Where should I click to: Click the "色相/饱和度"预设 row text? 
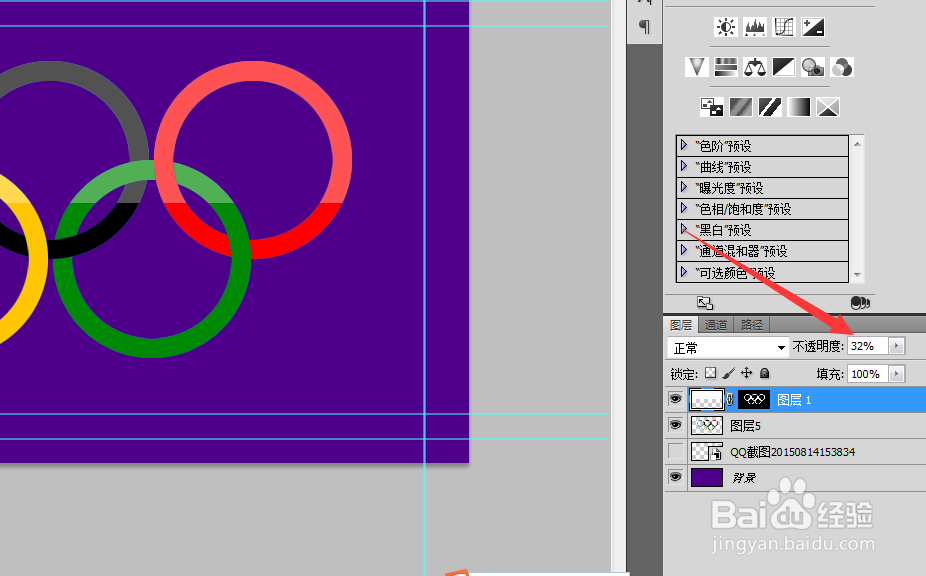(x=743, y=209)
